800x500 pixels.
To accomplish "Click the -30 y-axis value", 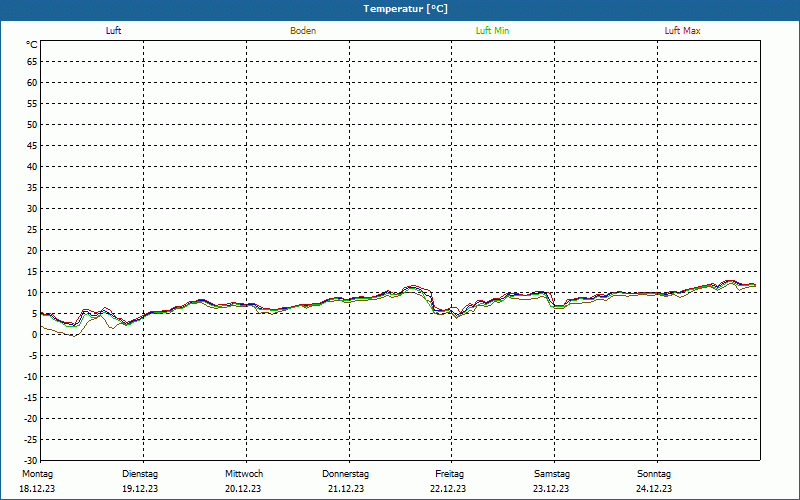I will [x=31, y=461].
